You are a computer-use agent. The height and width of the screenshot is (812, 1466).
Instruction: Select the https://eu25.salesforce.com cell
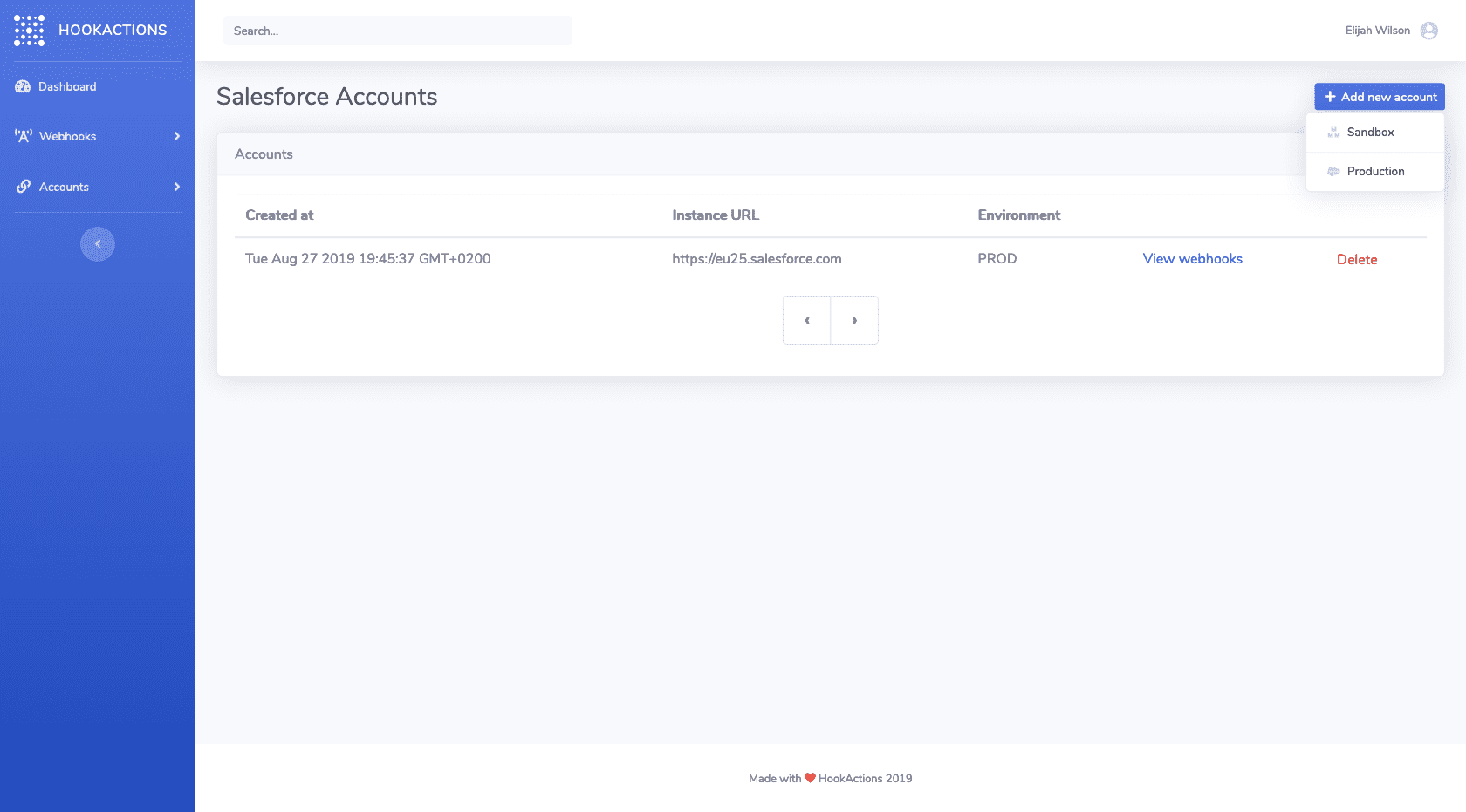[757, 259]
